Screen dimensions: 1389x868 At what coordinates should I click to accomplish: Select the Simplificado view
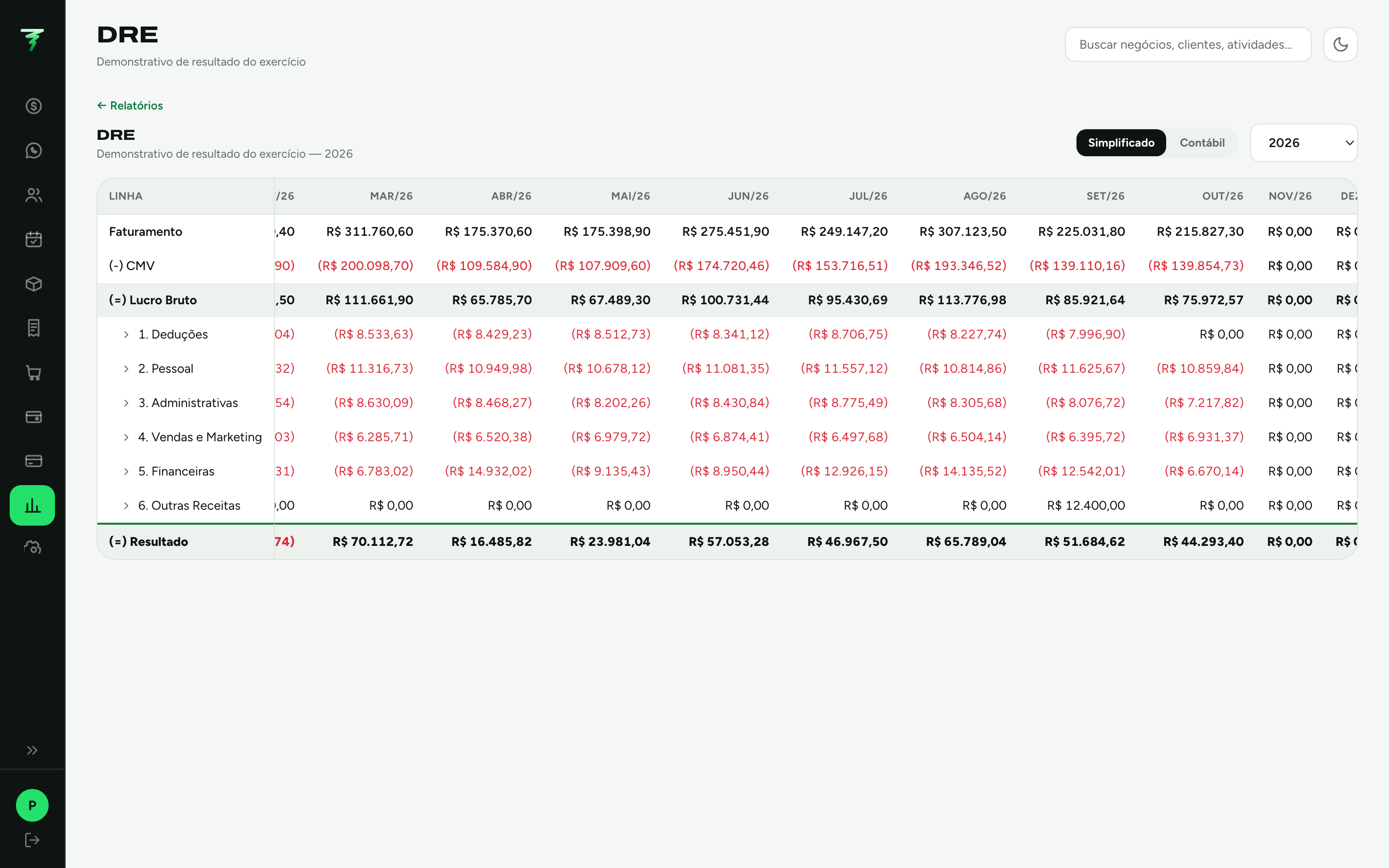click(1120, 142)
